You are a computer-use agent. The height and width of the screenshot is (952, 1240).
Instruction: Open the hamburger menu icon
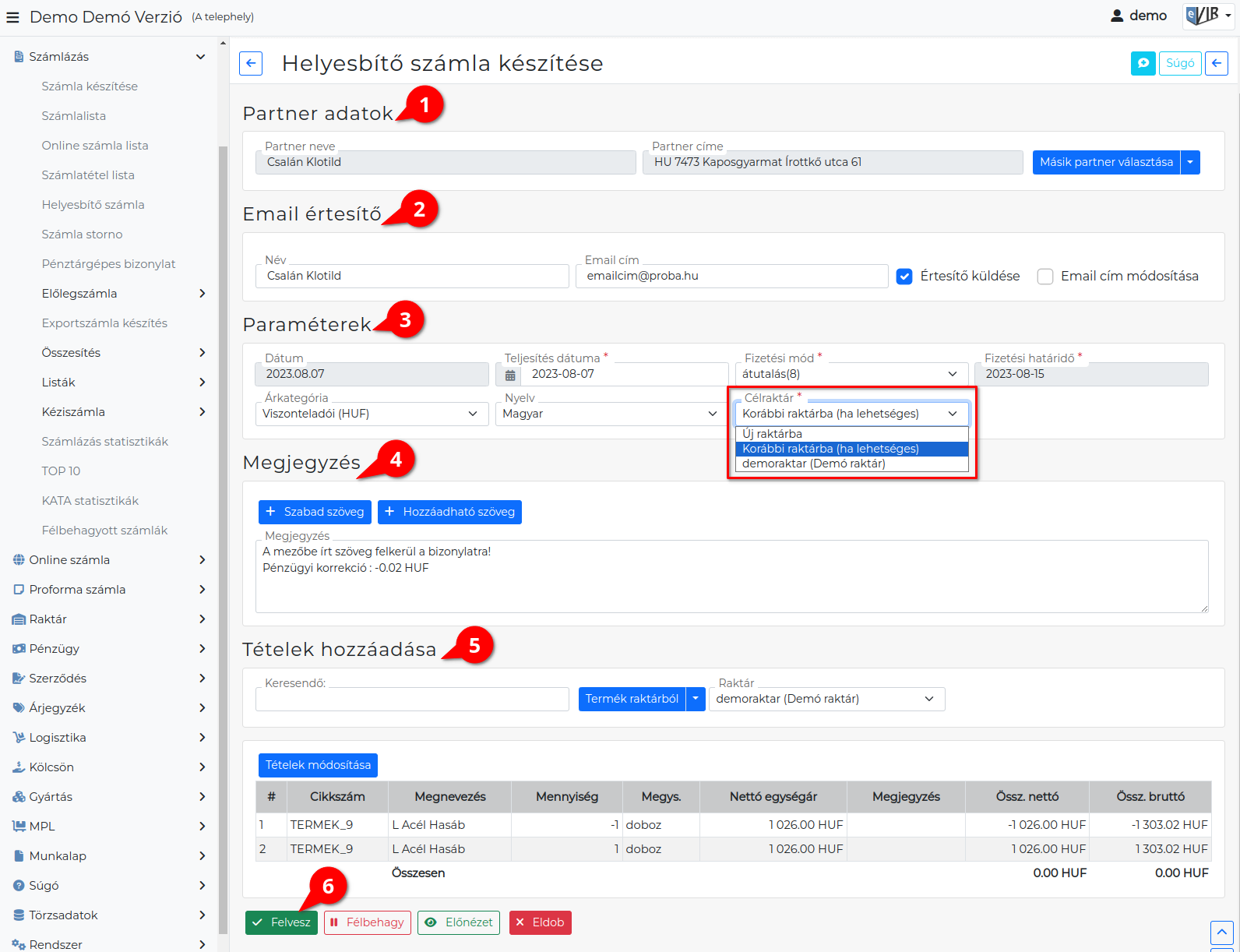point(12,17)
